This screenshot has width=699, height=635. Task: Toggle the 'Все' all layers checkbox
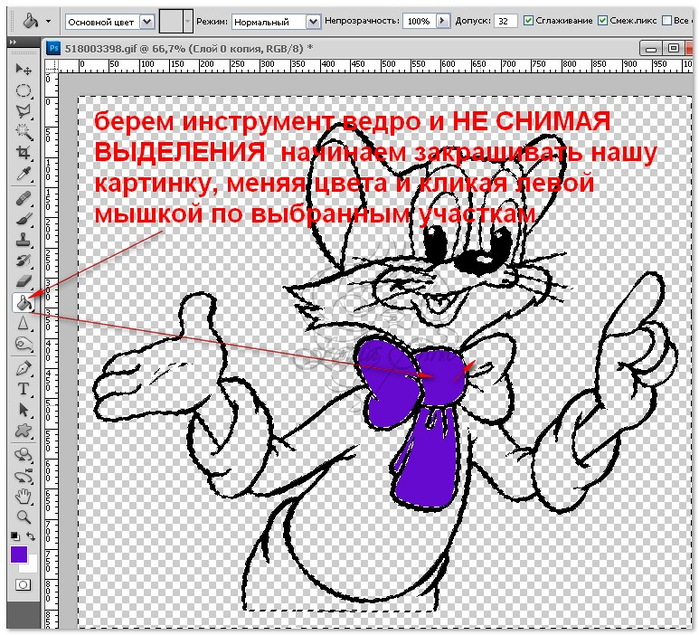coord(667,21)
